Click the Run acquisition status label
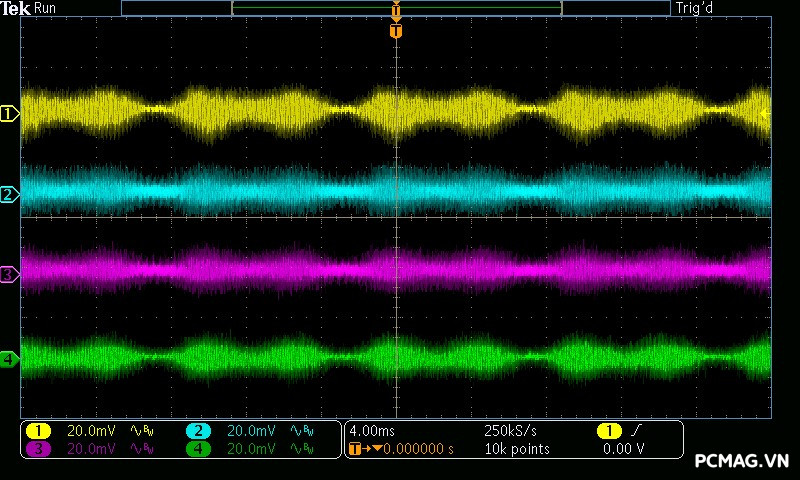Screen dimensions: 800x480 45,8
